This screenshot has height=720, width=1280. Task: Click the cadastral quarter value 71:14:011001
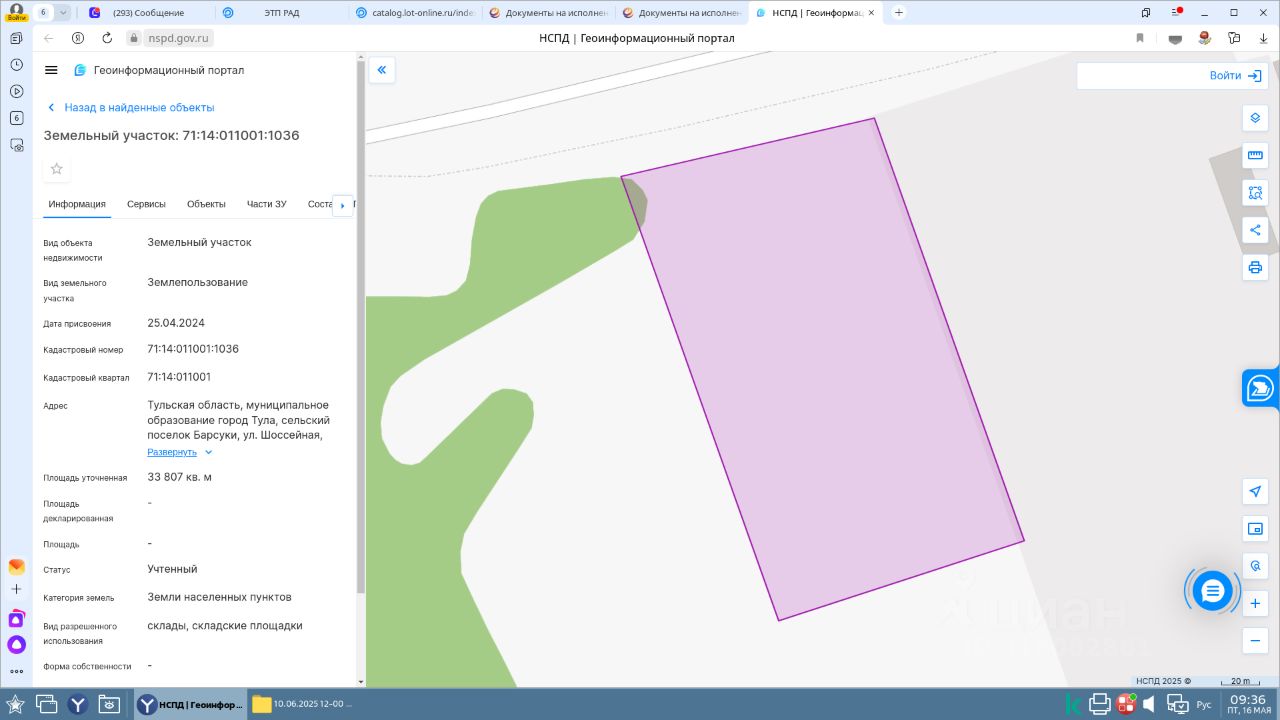click(x=179, y=377)
